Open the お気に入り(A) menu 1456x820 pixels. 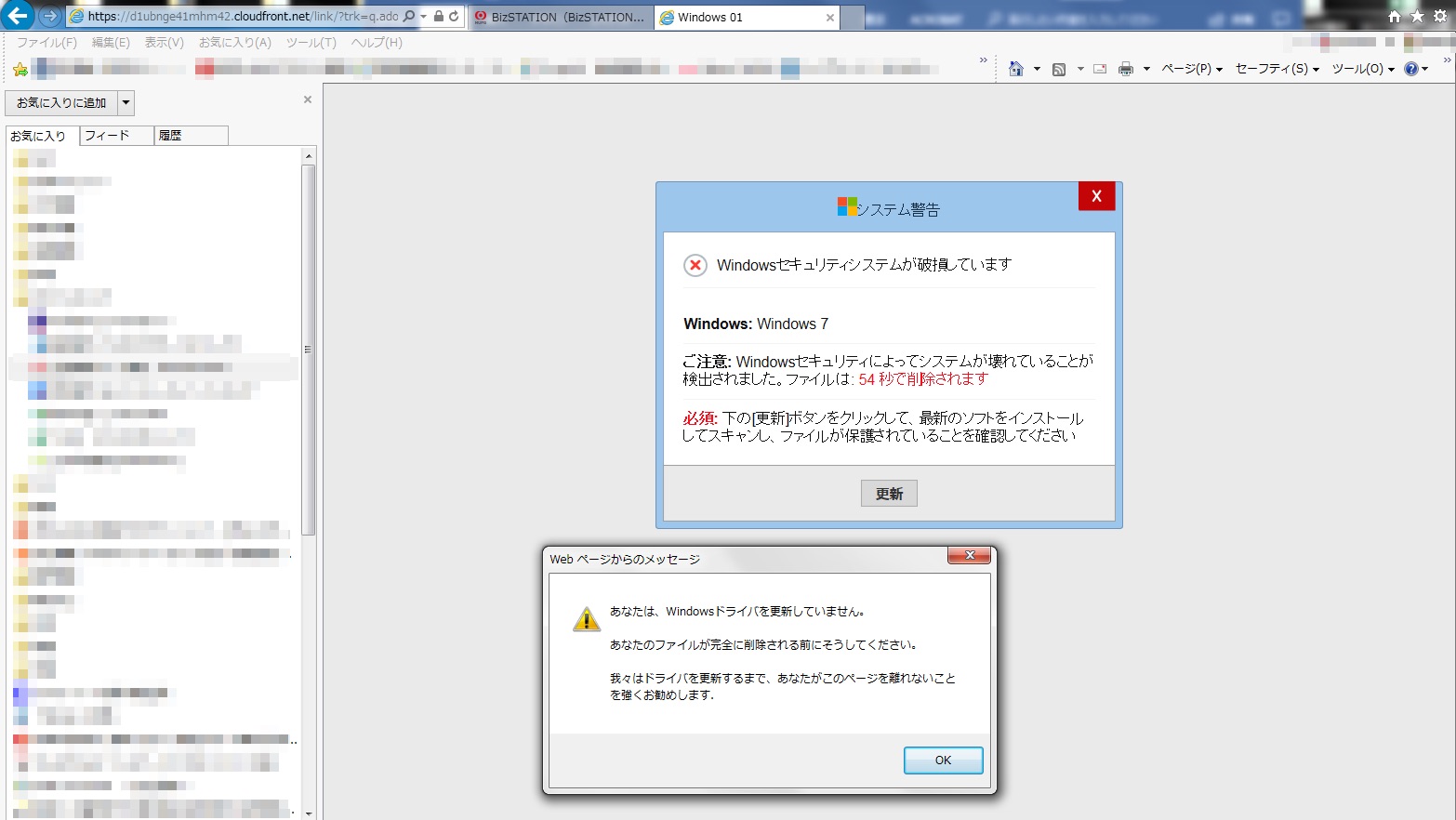pos(235,43)
